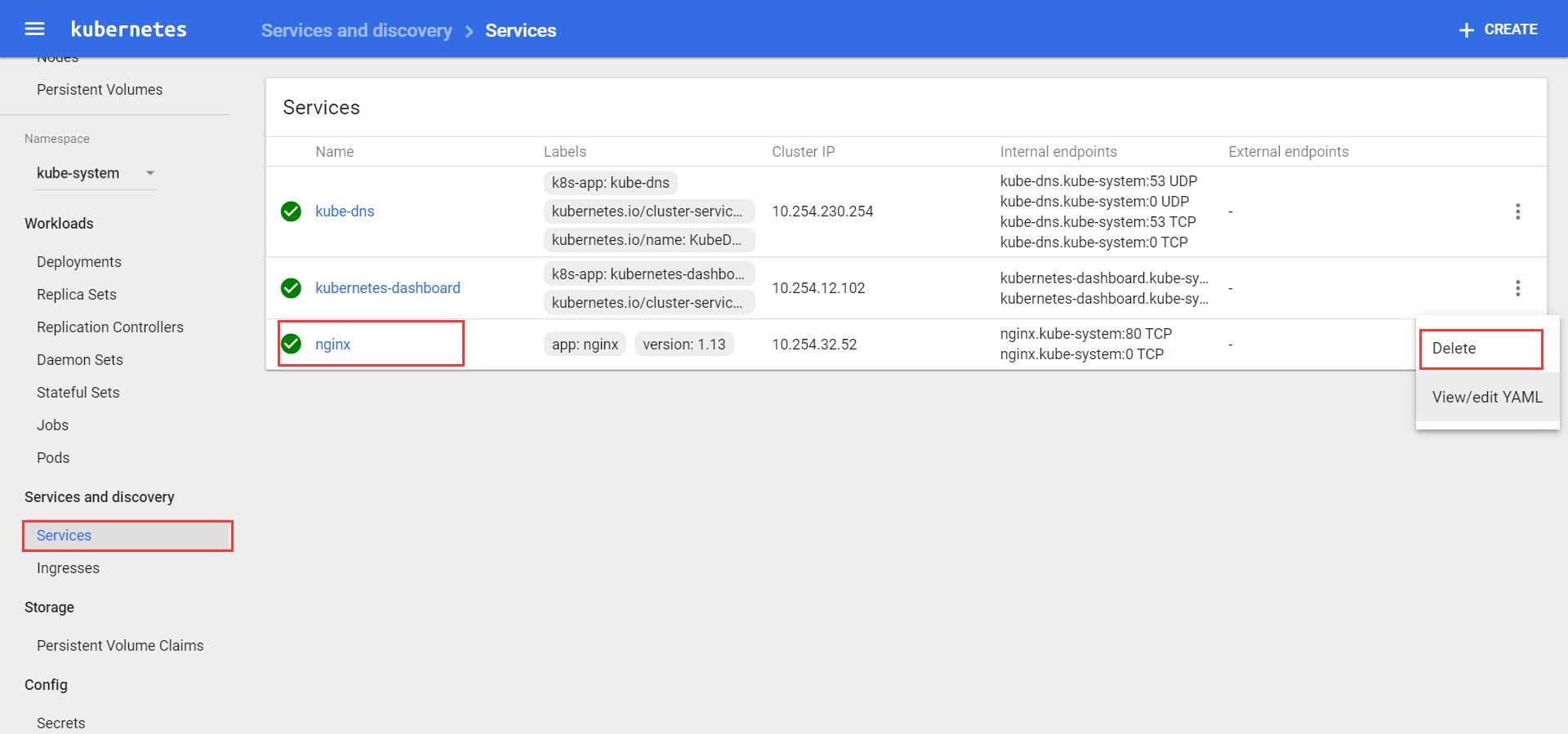
Task: Click the CREATE button
Action: 1498,29
